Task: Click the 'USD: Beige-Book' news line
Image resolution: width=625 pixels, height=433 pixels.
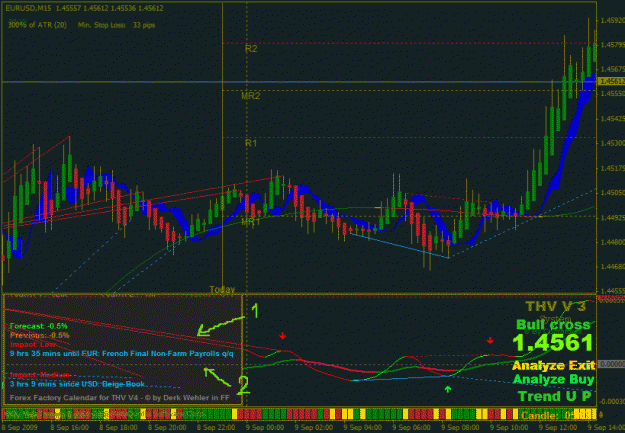Action: pyautogui.click(x=77, y=384)
